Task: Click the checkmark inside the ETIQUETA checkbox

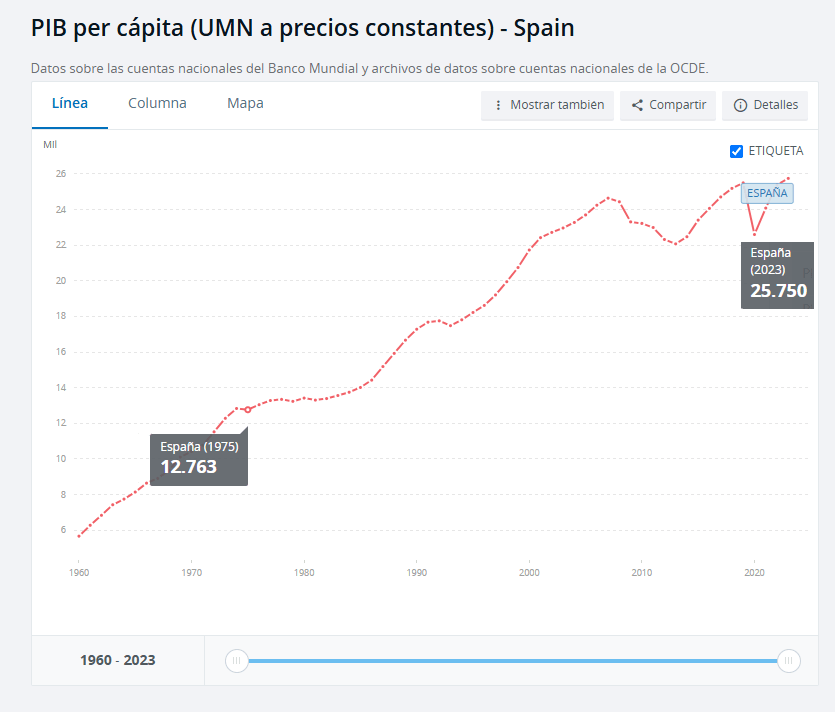Action: 737,150
